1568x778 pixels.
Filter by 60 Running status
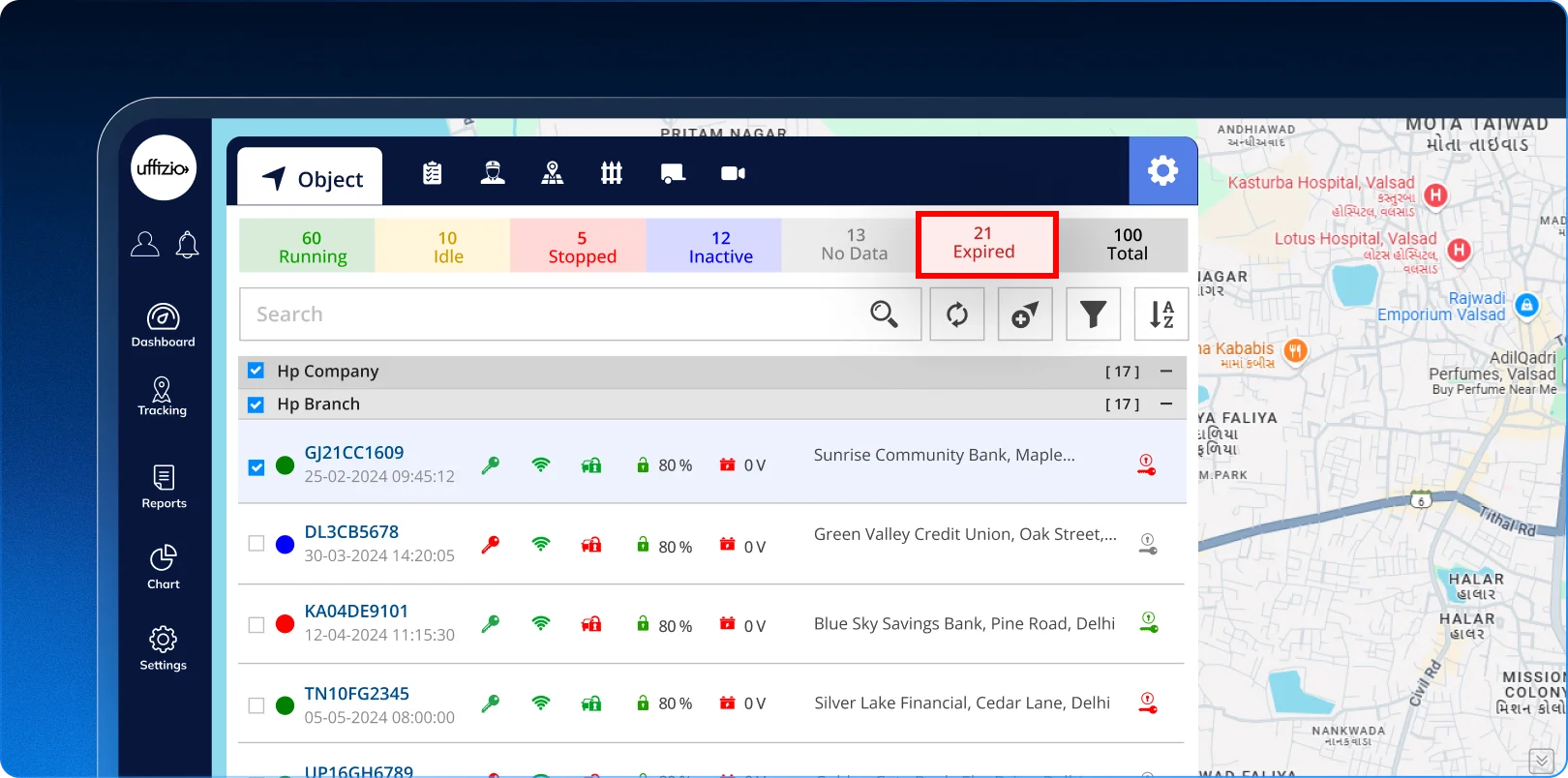[x=308, y=246]
